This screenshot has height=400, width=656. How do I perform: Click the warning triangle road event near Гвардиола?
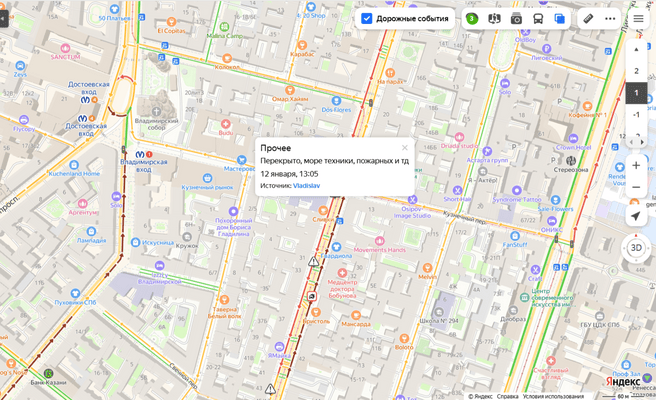tap(313, 262)
